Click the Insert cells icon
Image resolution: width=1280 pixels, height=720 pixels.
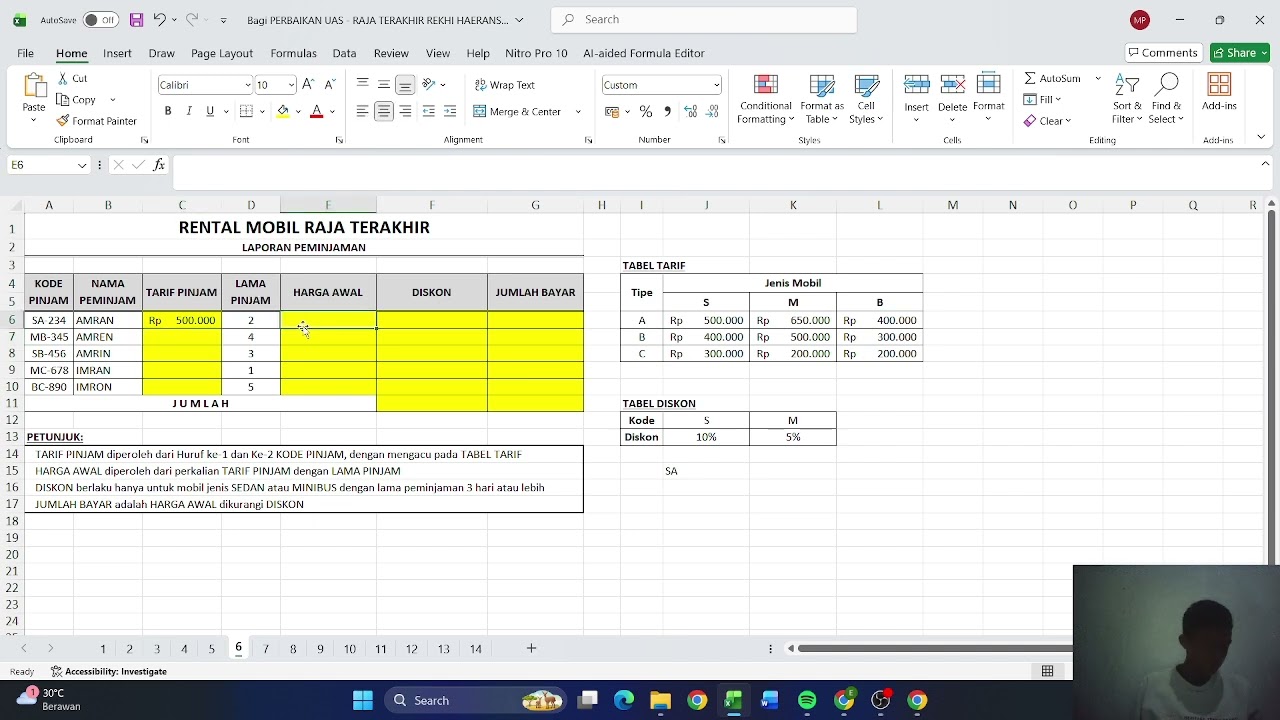pyautogui.click(x=916, y=85)
